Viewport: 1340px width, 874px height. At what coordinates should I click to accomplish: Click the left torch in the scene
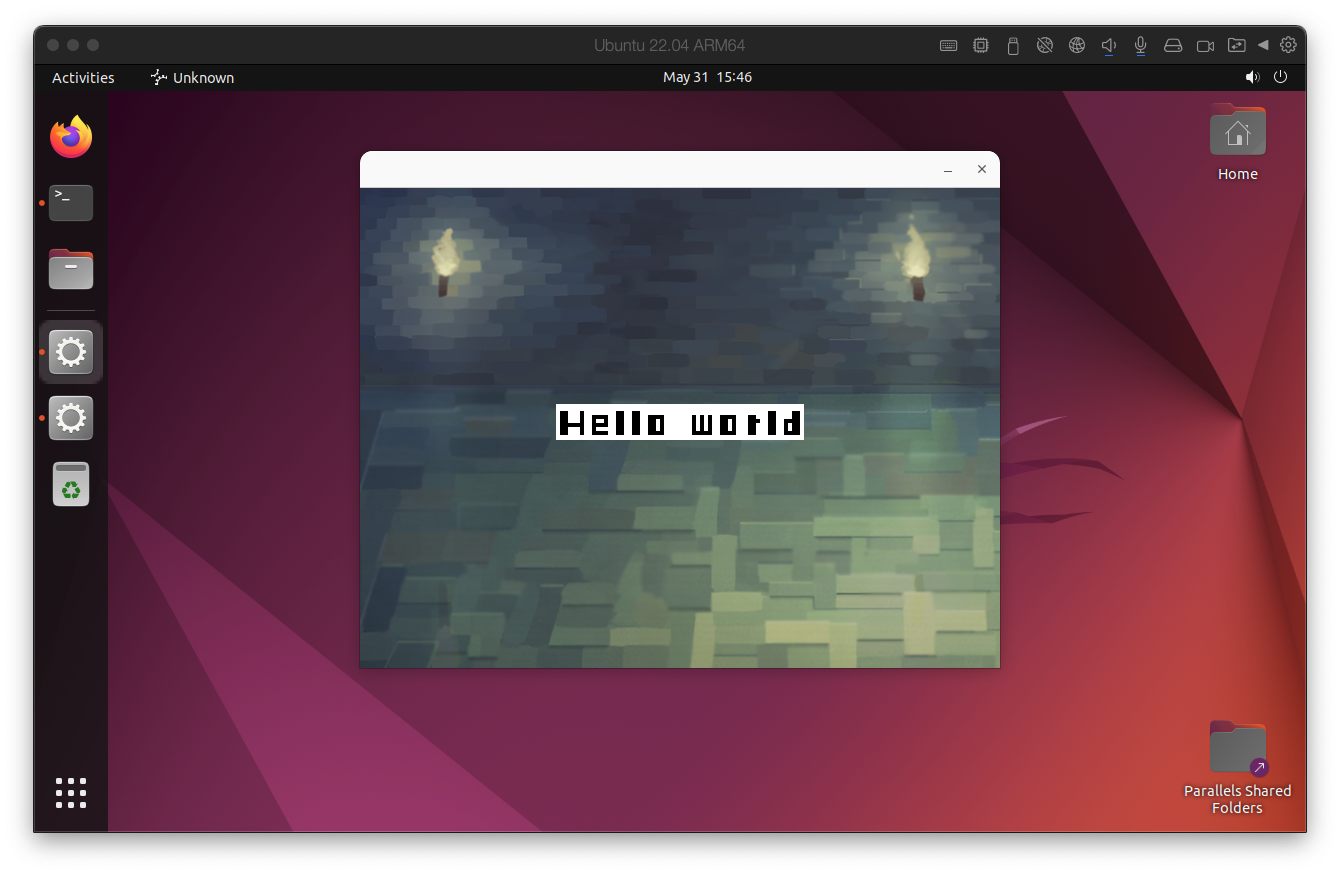pos(445,262)
